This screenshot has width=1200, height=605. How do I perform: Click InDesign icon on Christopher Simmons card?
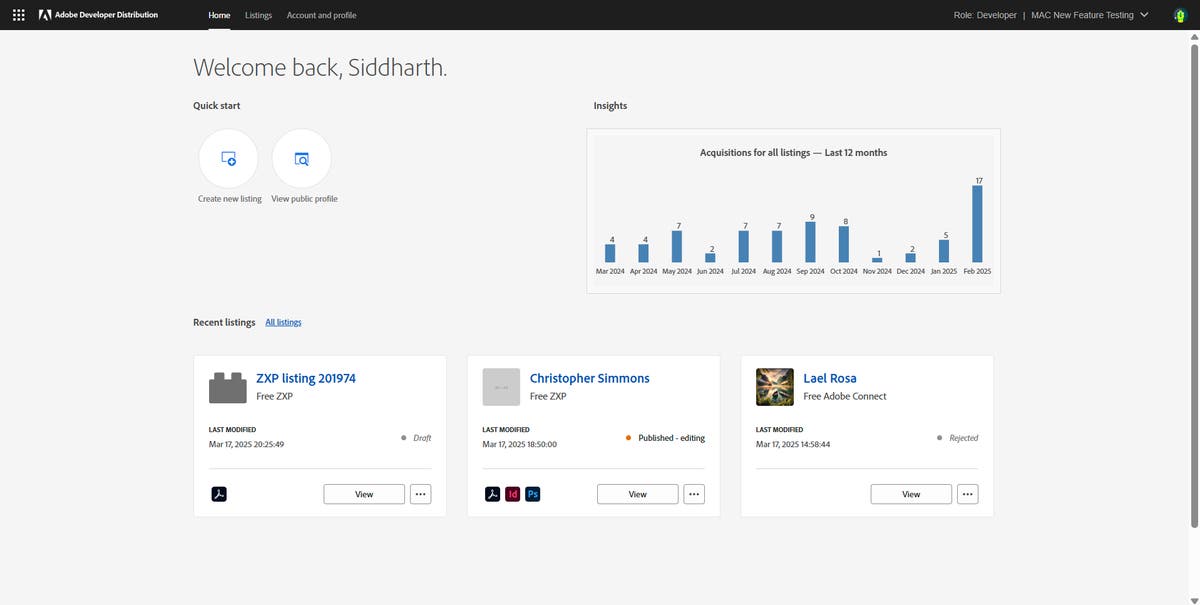tap(512, 494)
